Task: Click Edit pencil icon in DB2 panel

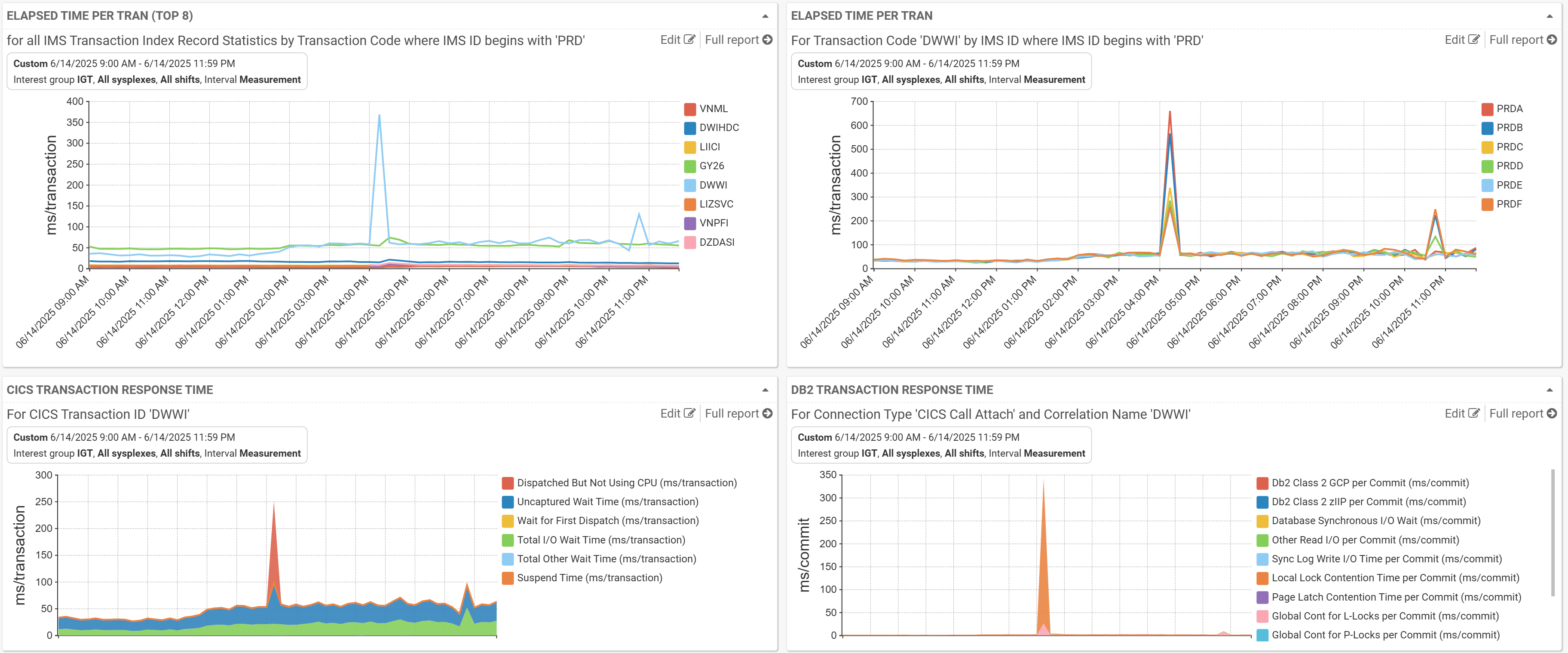Action: (x=1473, y=413)
